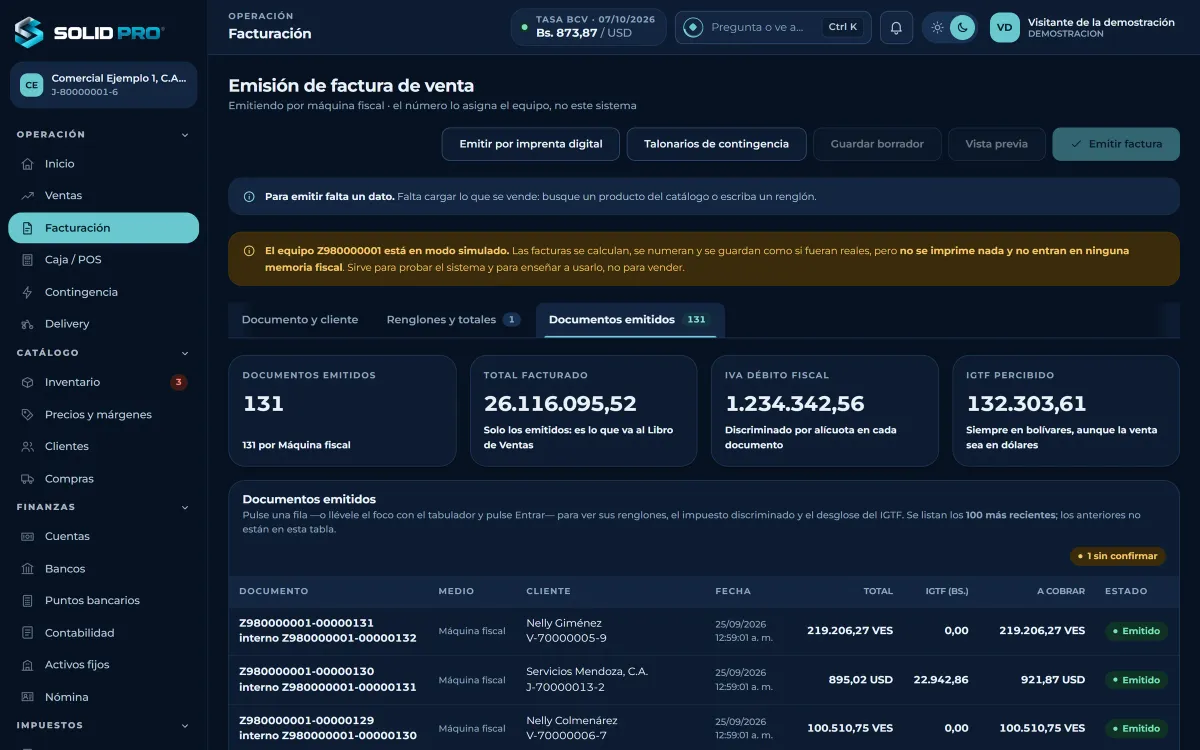
Task: Click document Z980000001-00000129
Action: [x=306, y=721]
